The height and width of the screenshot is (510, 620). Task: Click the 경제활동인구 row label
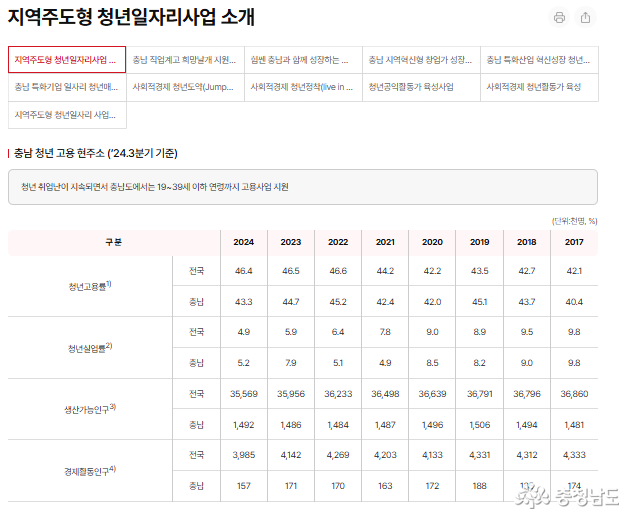point(90,471)
